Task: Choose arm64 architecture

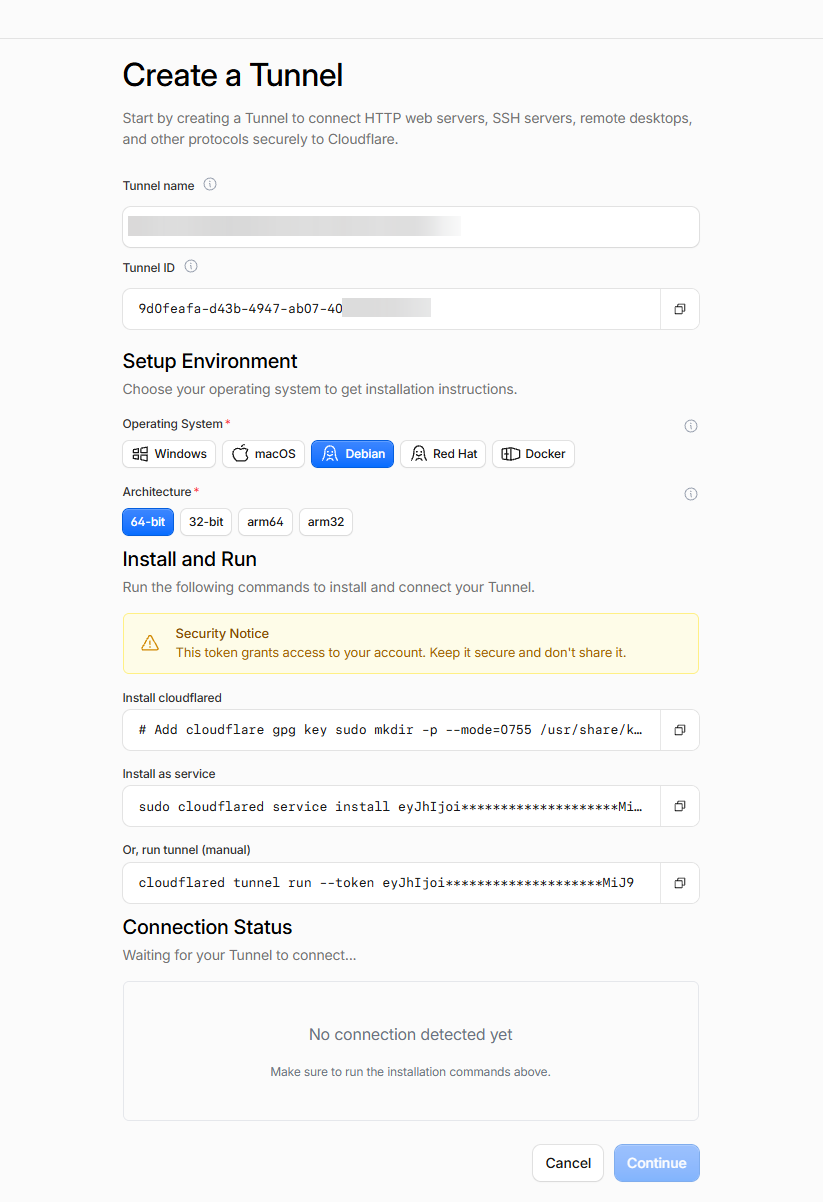Action: [x=266, y=522]
